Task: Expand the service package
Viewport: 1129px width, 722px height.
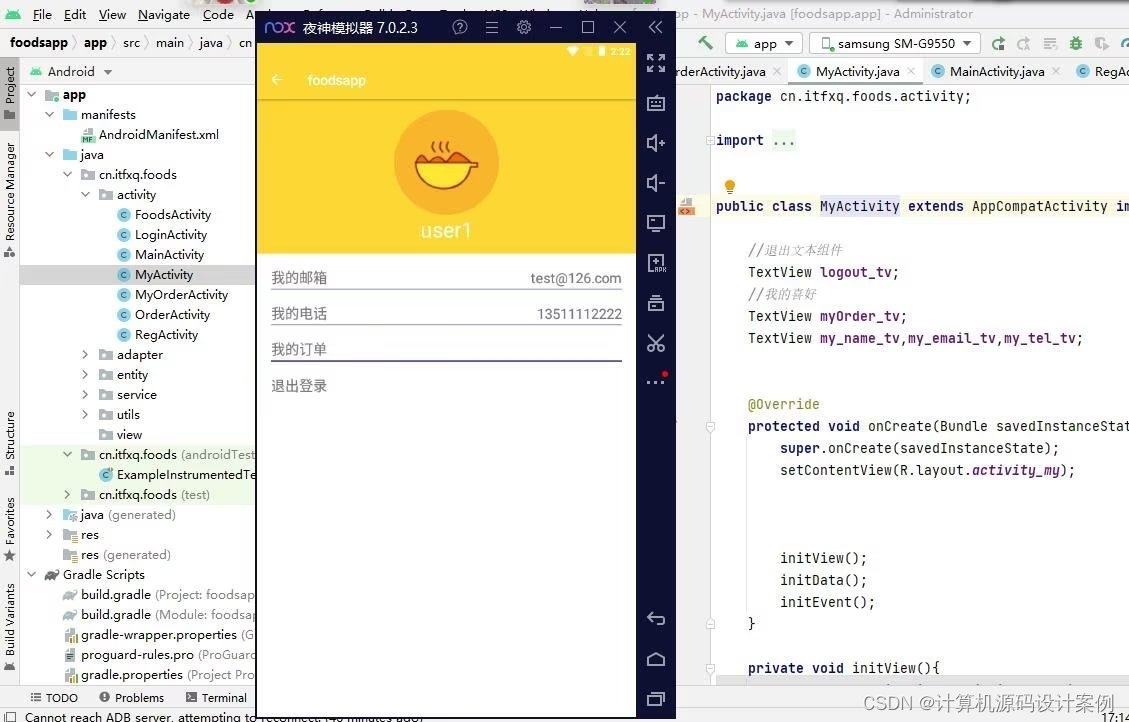Action: click(86, 394)
